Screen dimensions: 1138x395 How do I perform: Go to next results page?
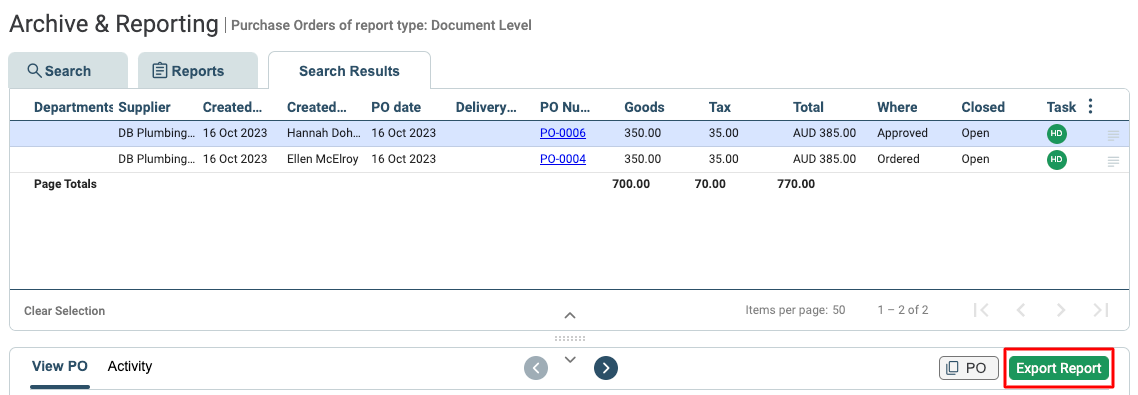pos(1061,310)
